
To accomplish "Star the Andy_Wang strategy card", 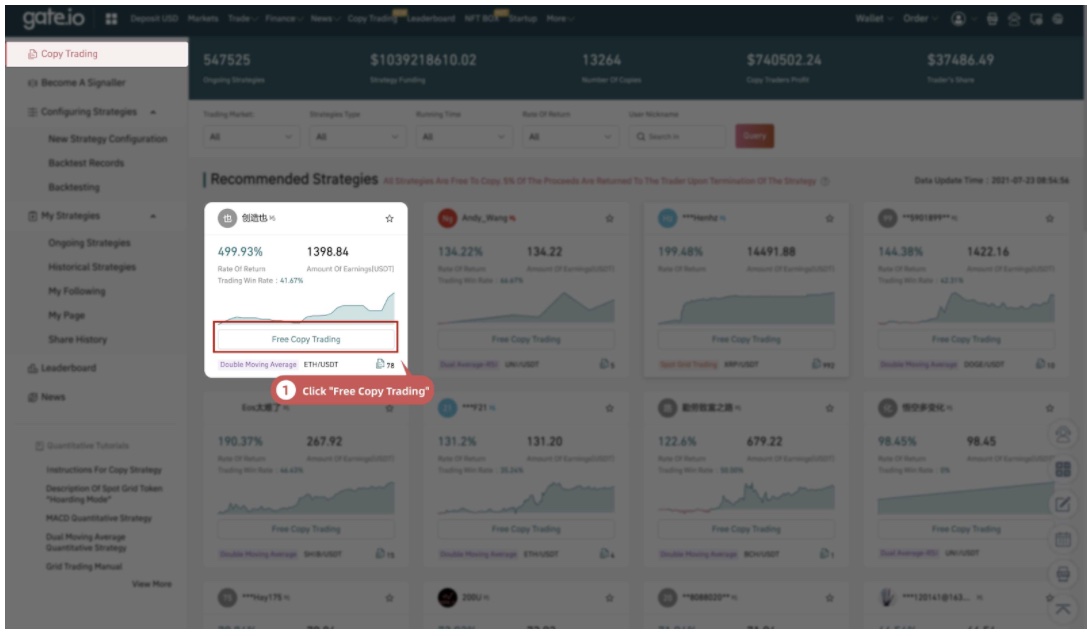I will pos(609,218).
